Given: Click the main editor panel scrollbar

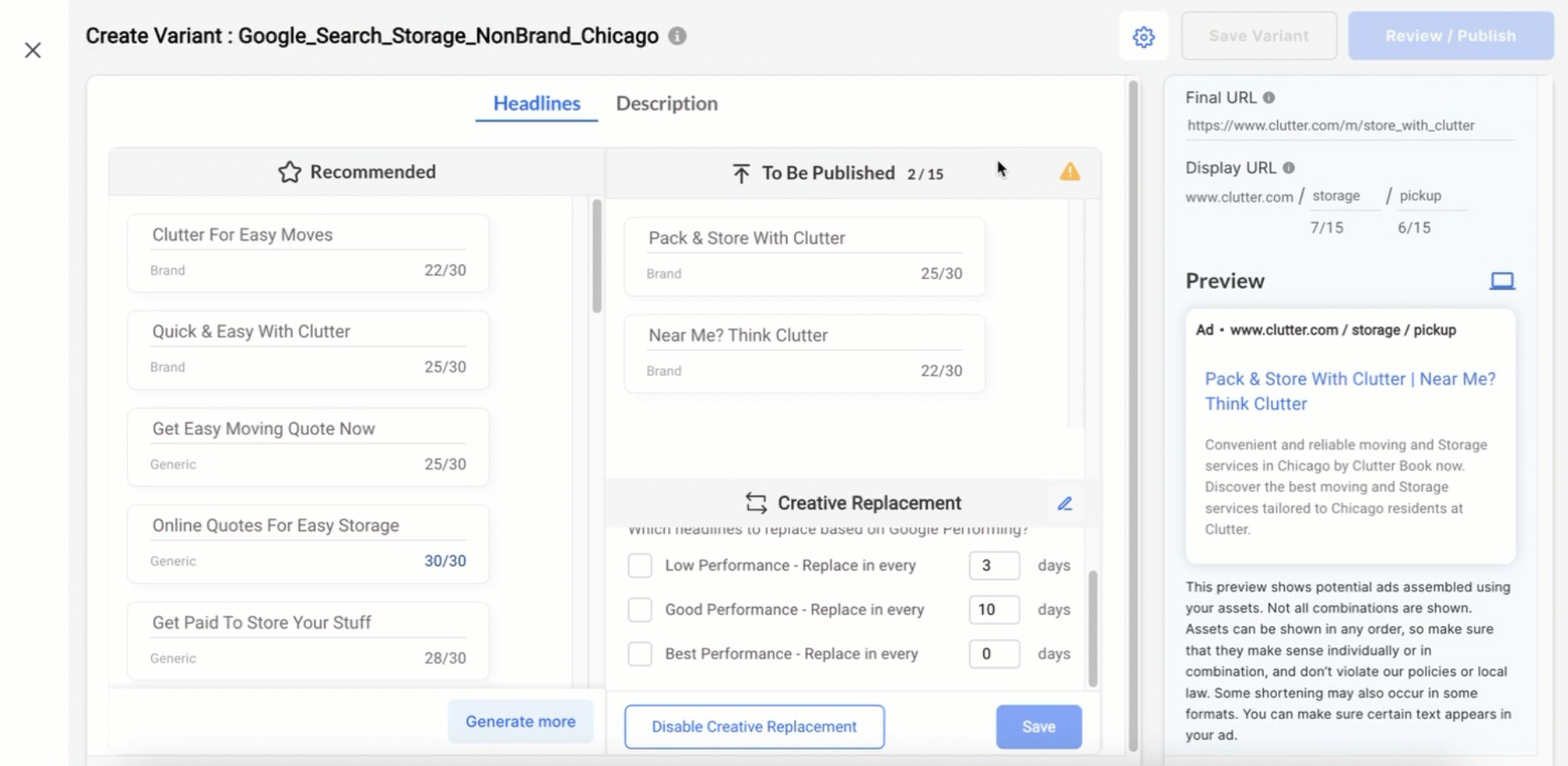Looking at the screenshot, I should 1133,416.
